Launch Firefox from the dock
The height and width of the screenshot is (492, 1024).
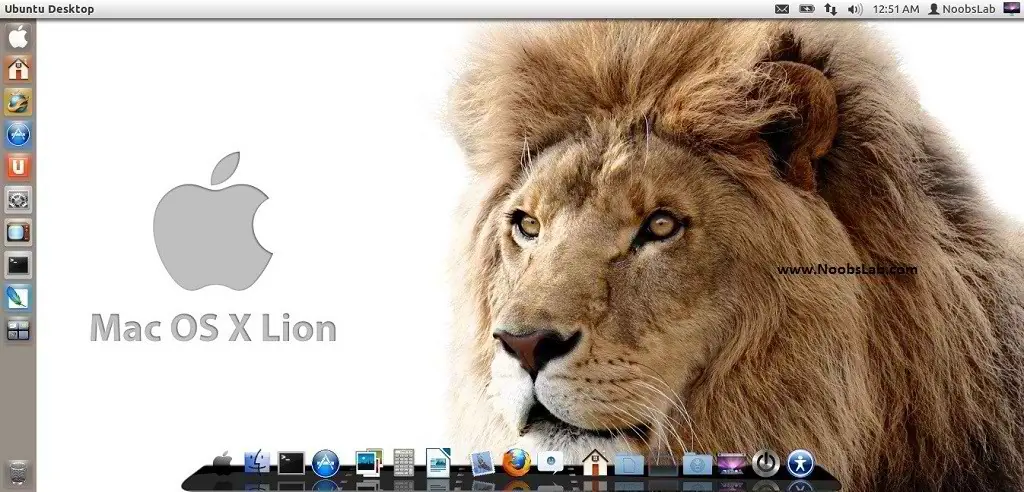click(x=517, y=463)
